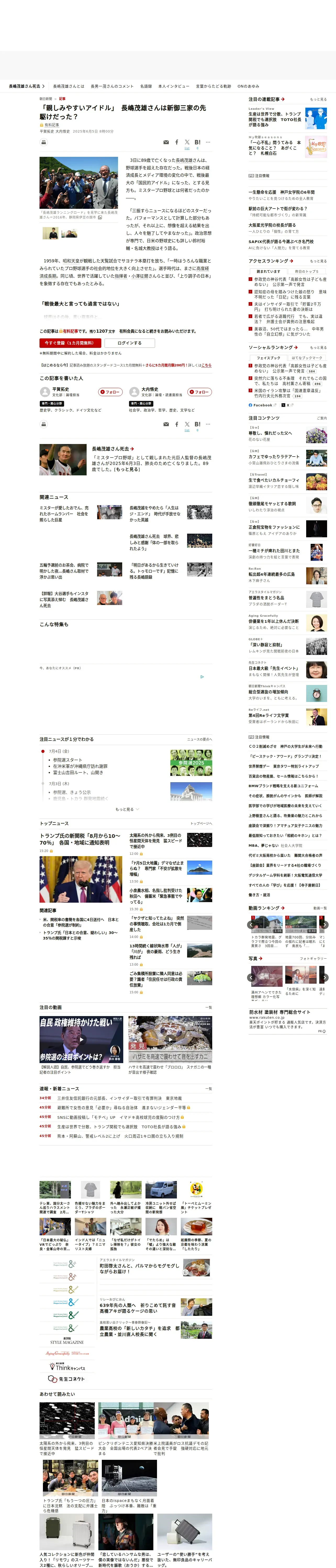
Task: Click the photo enlarge icon beside the caption
Action: pos(100,217)
